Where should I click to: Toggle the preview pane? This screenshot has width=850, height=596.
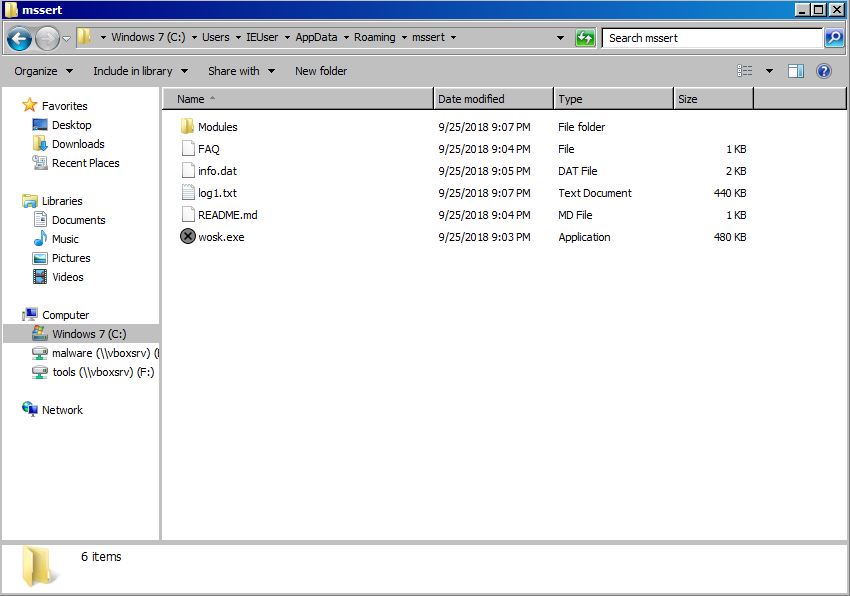coord(795,71)
